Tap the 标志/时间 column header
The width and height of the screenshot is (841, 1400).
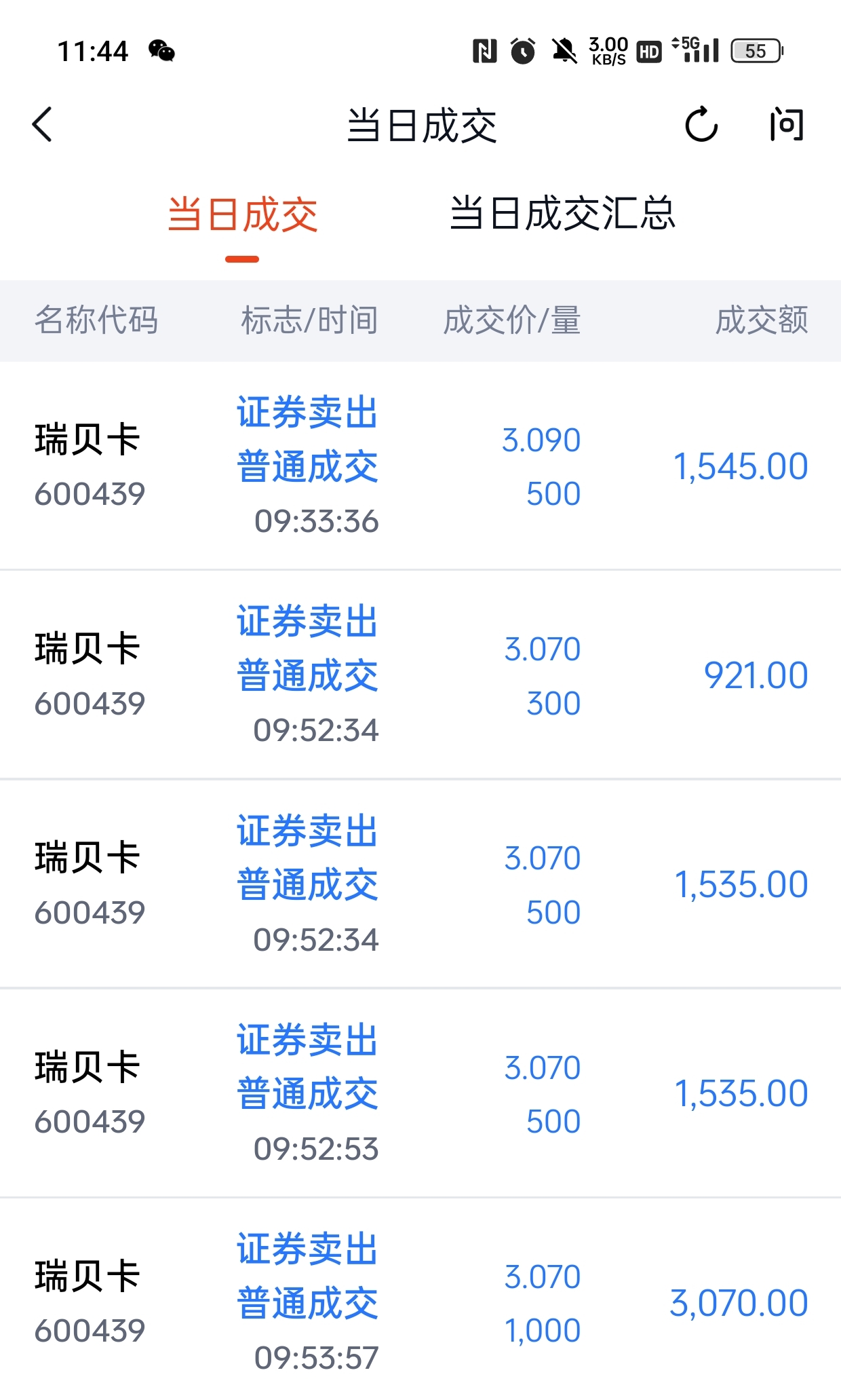[x=309, y=320]
